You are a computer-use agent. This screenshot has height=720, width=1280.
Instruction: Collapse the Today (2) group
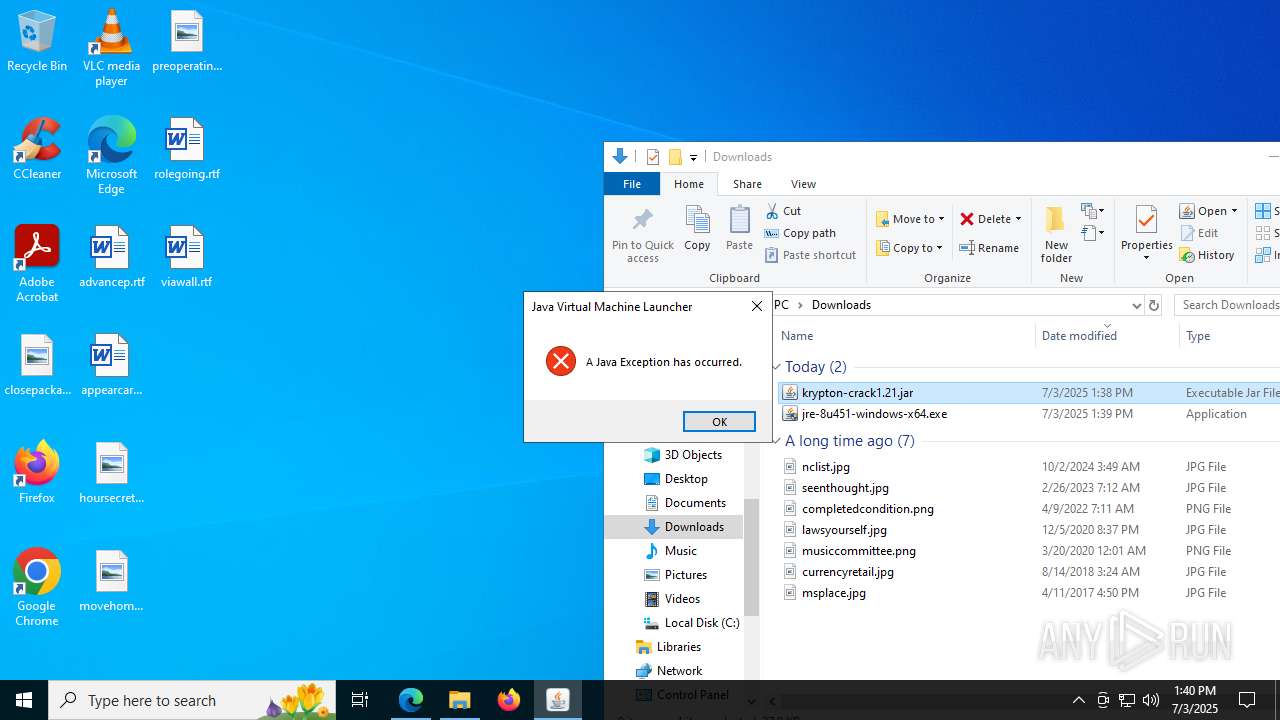point(777,367)
